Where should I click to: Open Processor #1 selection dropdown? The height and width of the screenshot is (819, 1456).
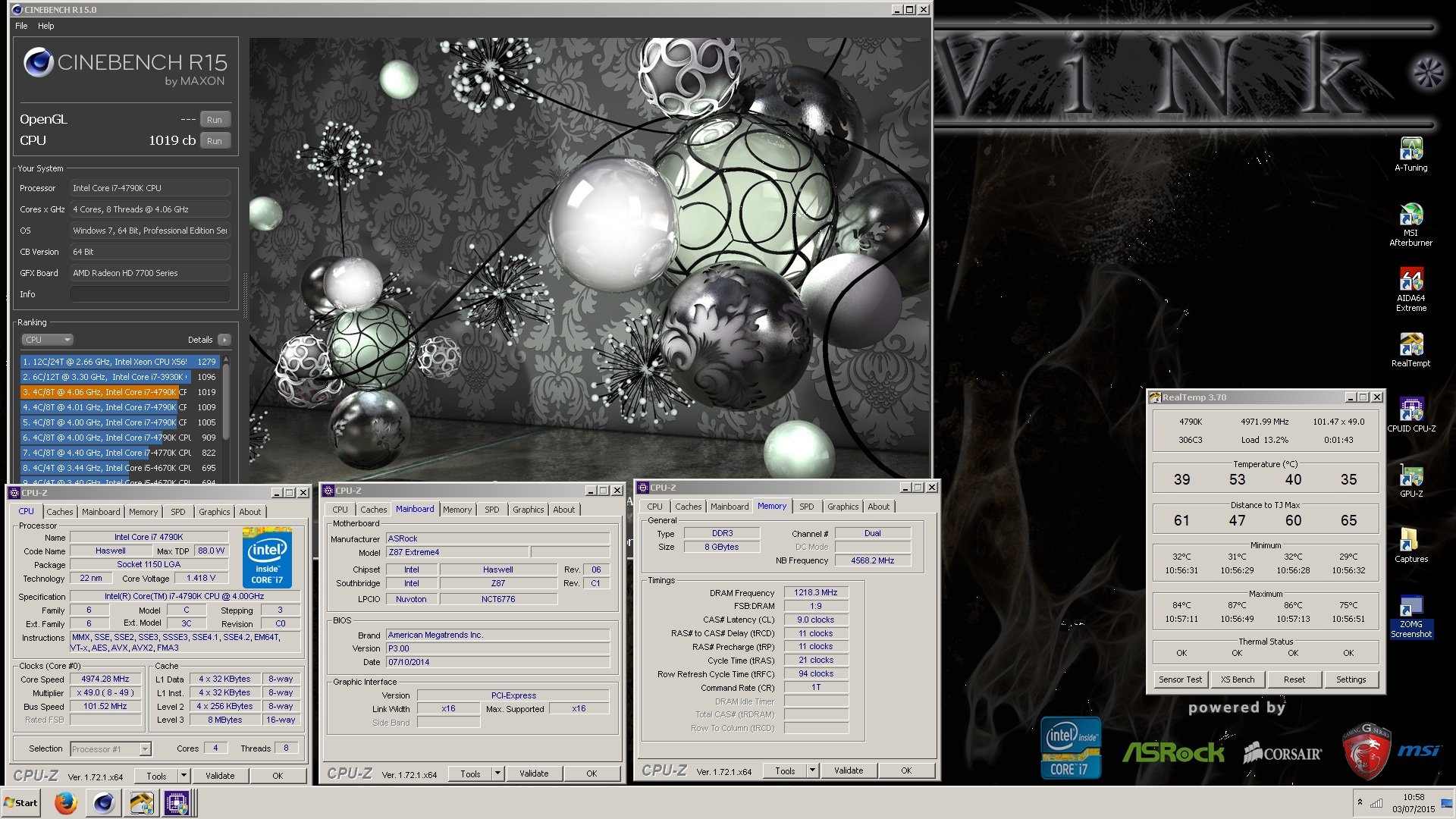(x=111, y=749)
